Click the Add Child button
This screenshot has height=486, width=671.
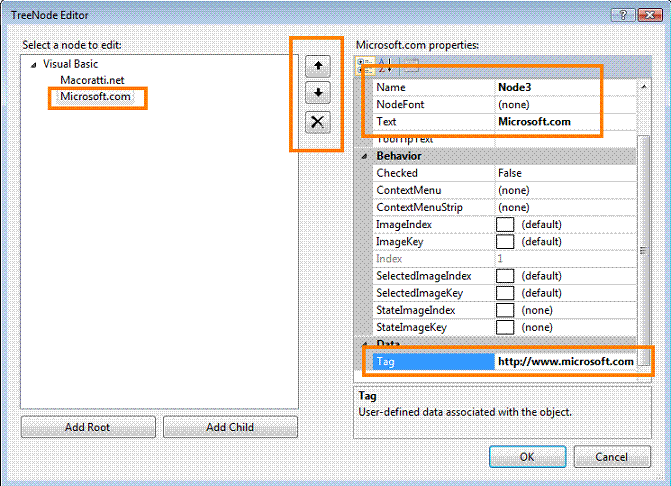[x=230, y=427]
